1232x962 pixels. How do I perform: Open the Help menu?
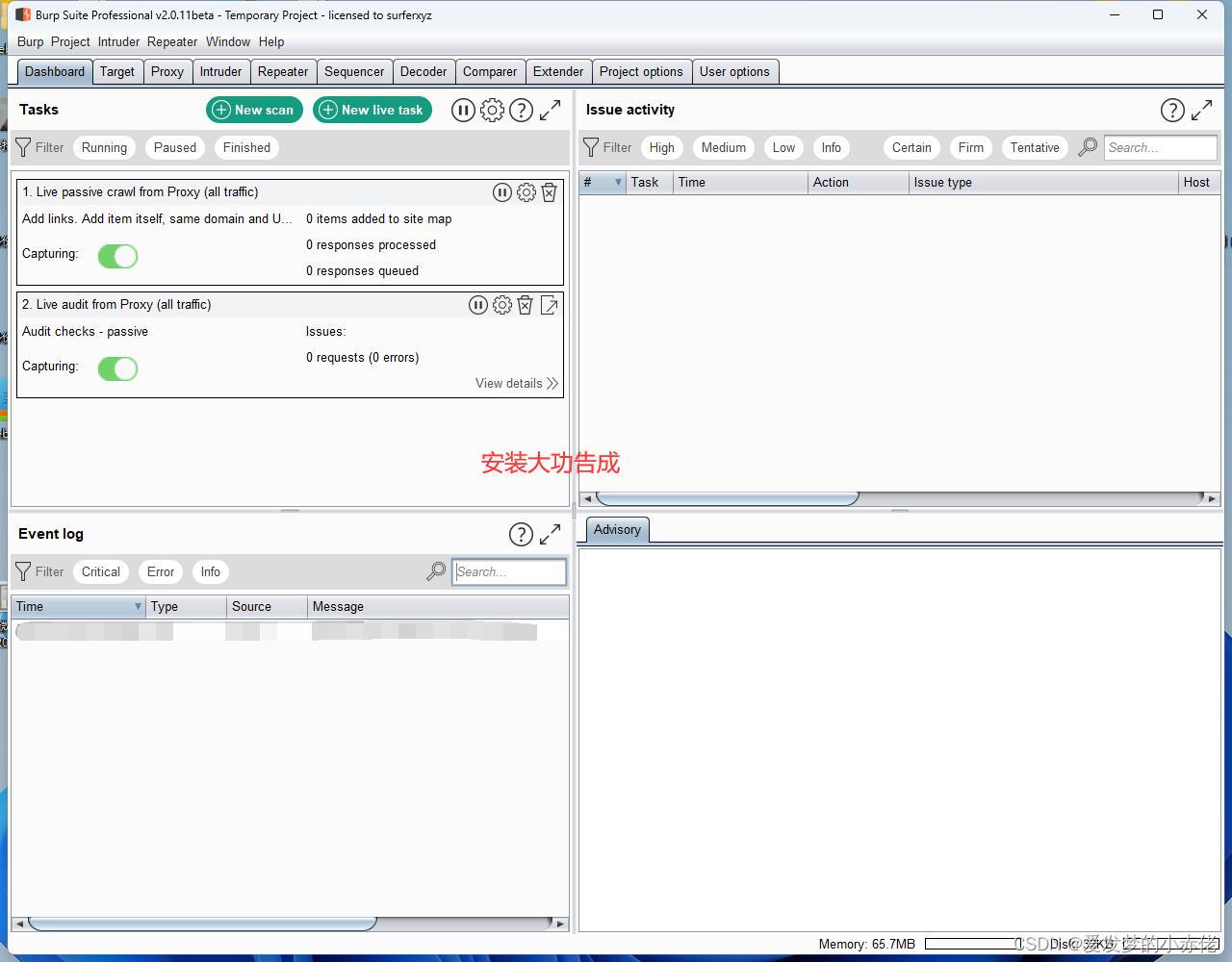[x=271, y=41]
